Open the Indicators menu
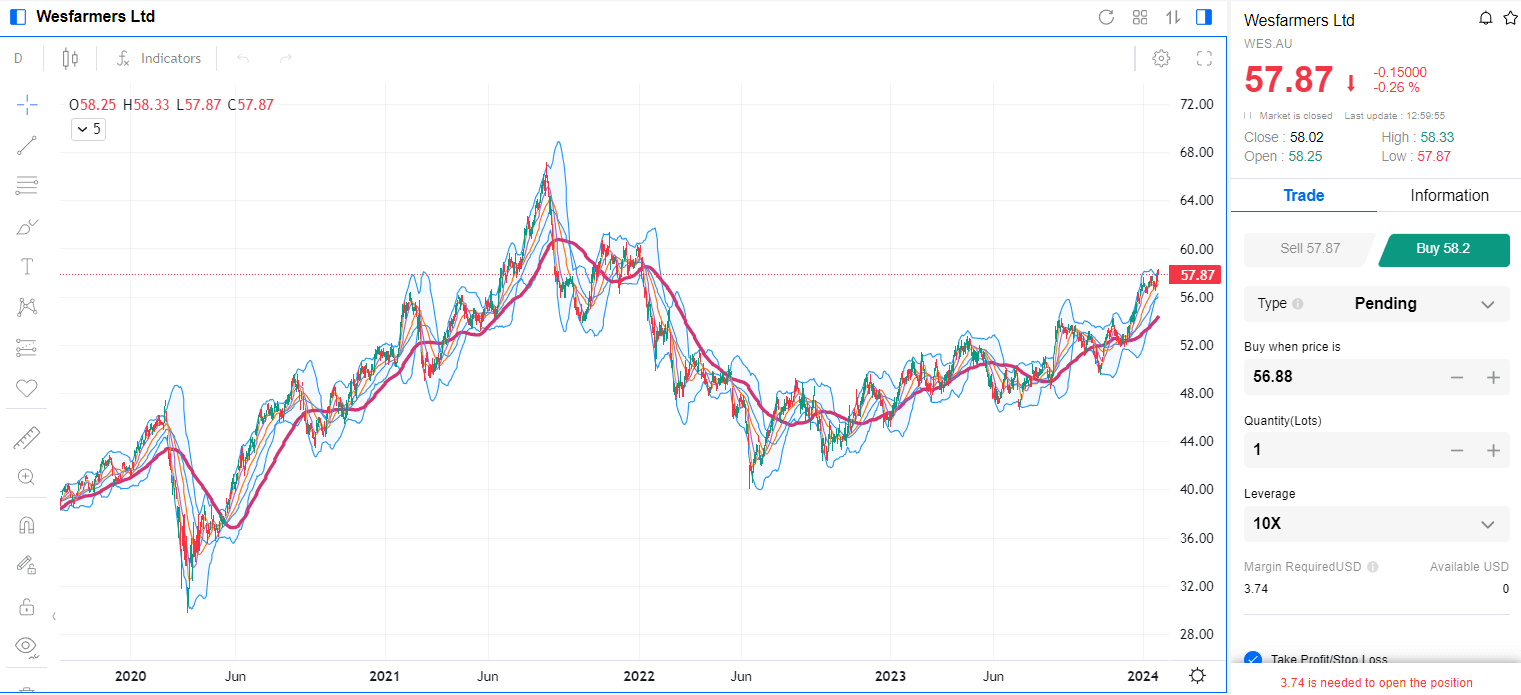 click(x=159, y=59)
